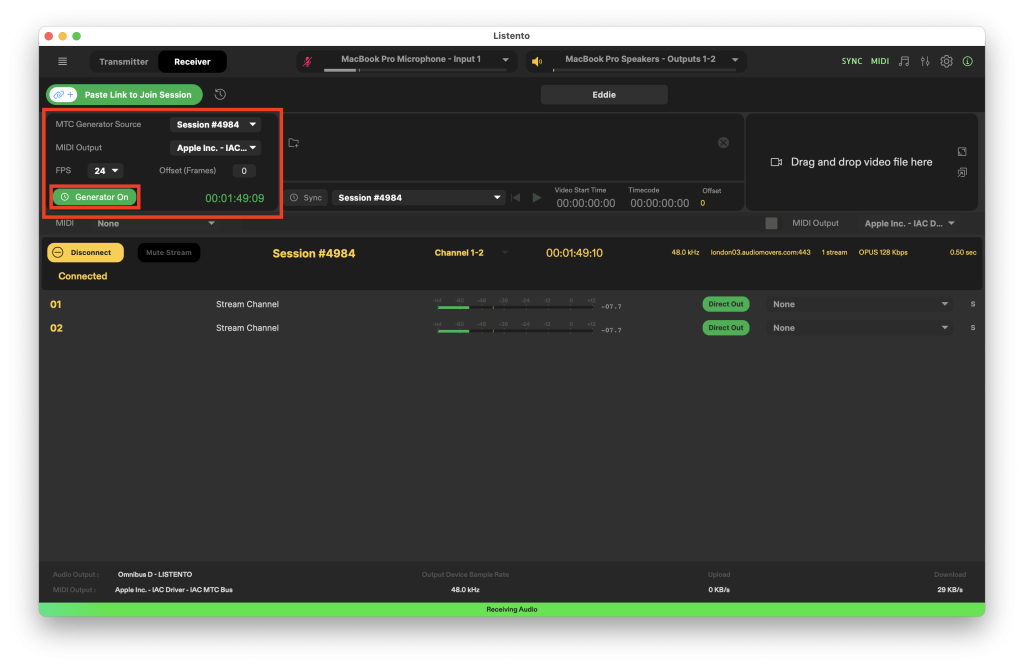Open the info icon

pos(968,61)
